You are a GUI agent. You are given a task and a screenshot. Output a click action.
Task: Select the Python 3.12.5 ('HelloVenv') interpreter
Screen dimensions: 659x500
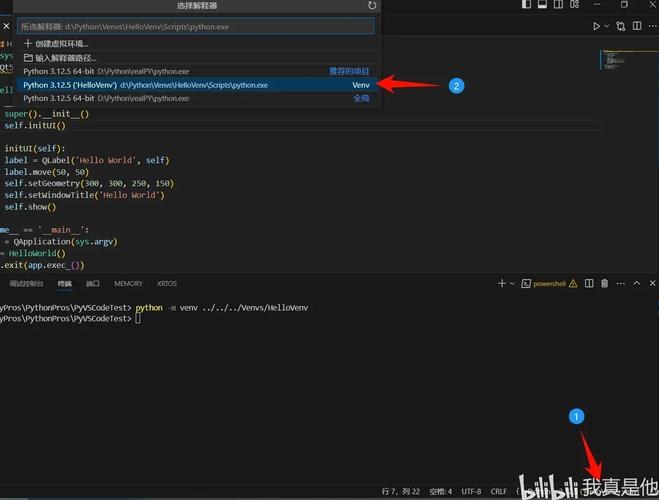point(195,85)
